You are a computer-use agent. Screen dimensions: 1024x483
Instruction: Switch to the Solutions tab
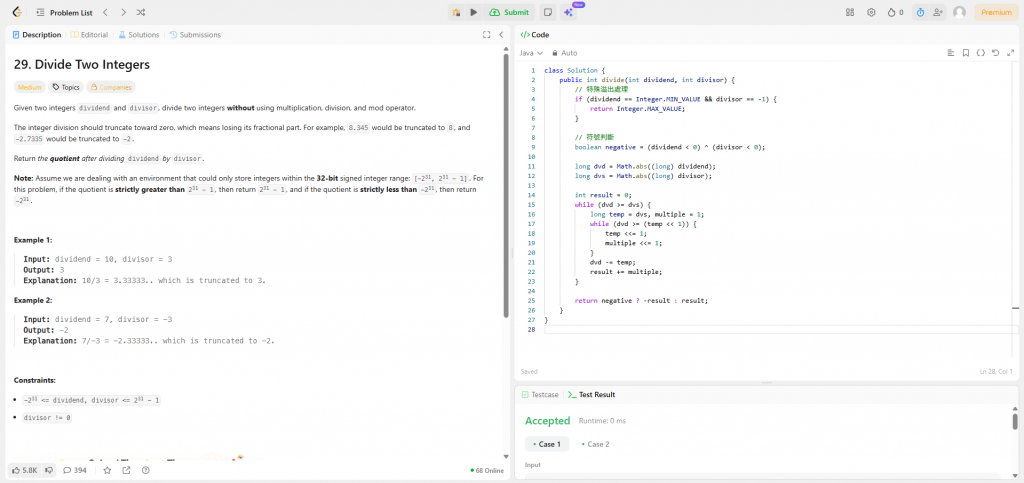click(x=138, y=35)
